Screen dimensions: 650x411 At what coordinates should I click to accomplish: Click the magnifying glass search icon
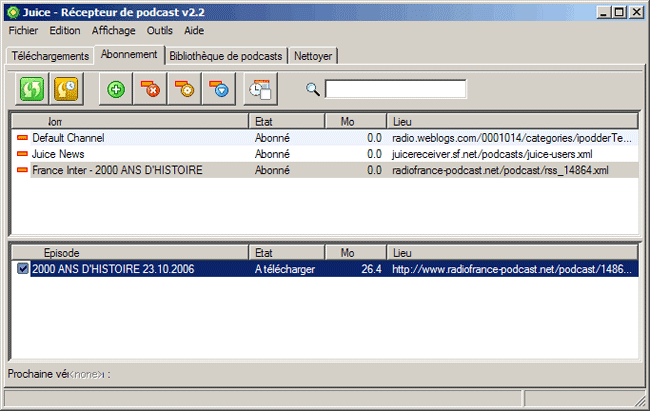pyautogui.click(x=313, y=89)
